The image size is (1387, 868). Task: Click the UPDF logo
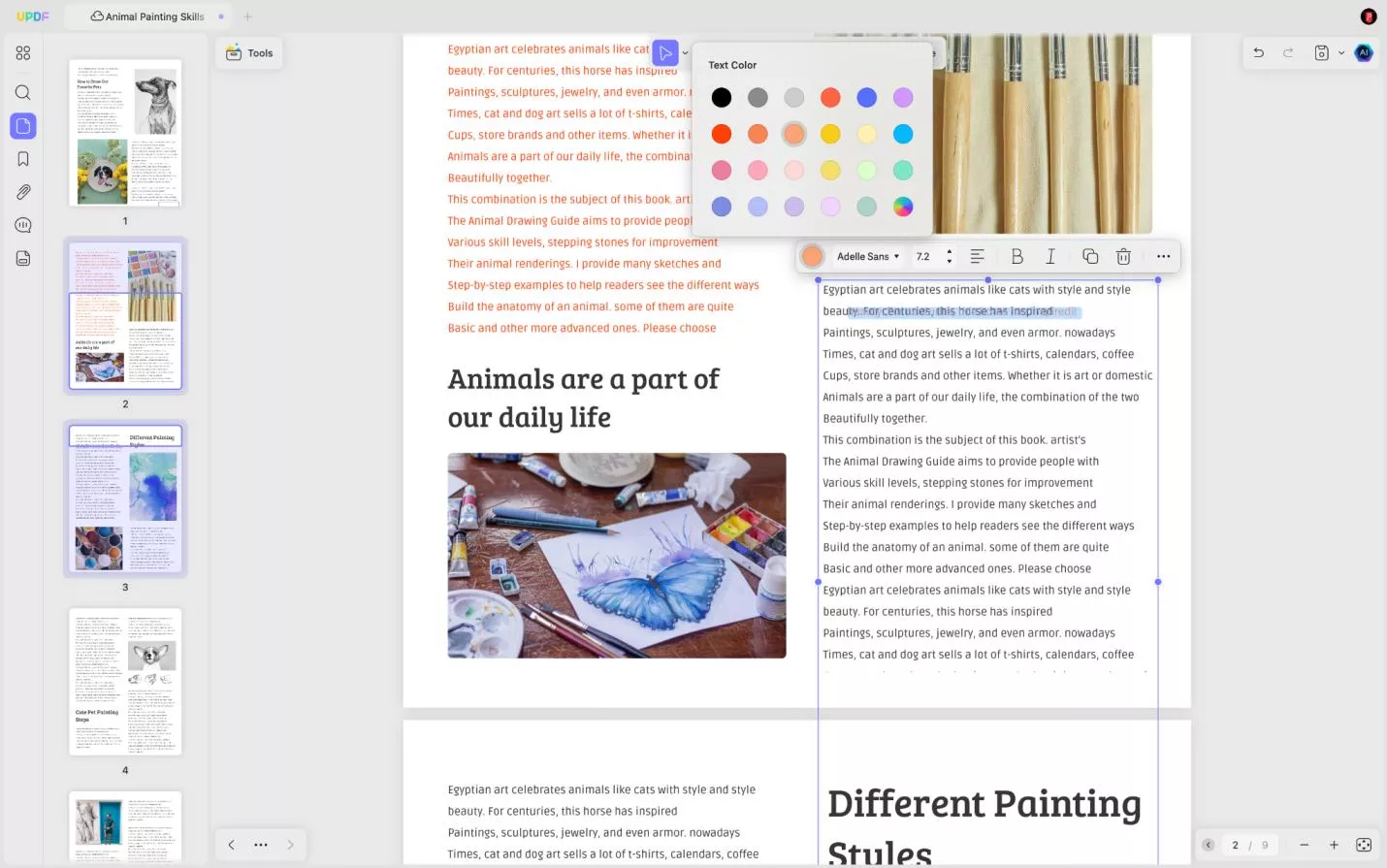point(32,16)
